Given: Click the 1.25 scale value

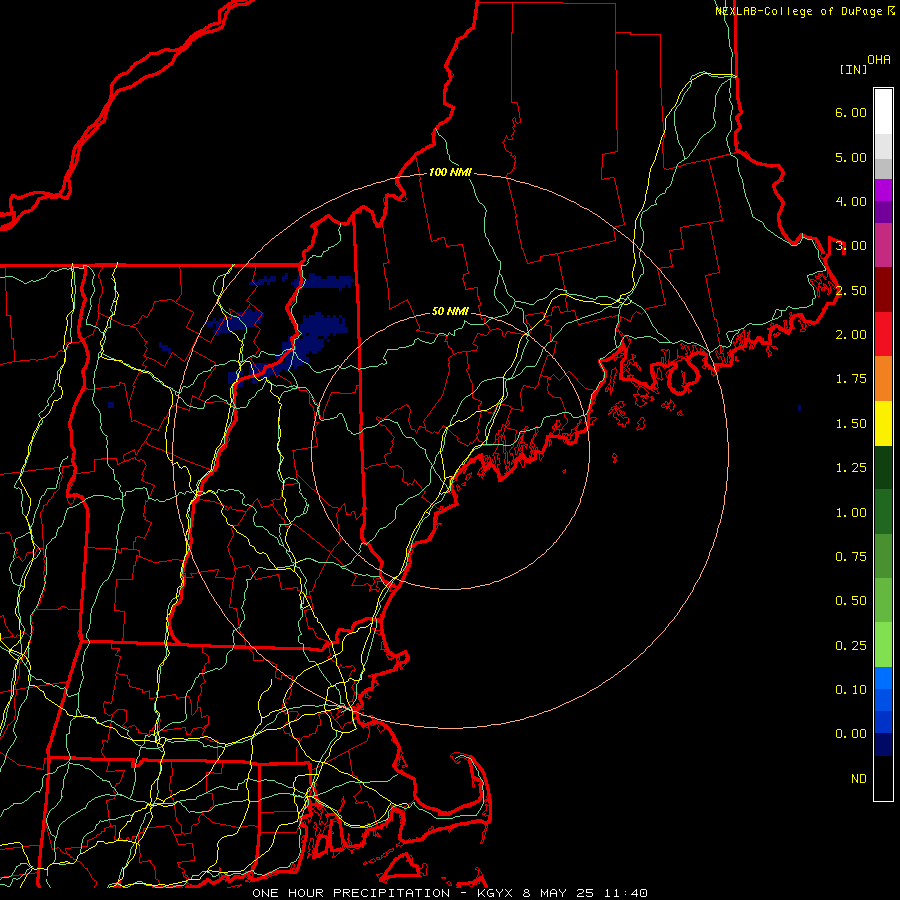Looking at the screenshot, I should pyautogui.click(x=851, y=468).
